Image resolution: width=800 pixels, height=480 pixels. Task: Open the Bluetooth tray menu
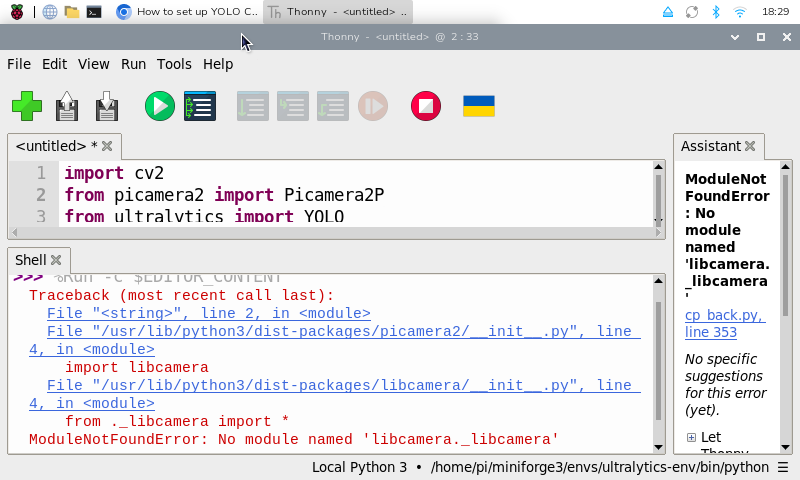coord(716,12)
